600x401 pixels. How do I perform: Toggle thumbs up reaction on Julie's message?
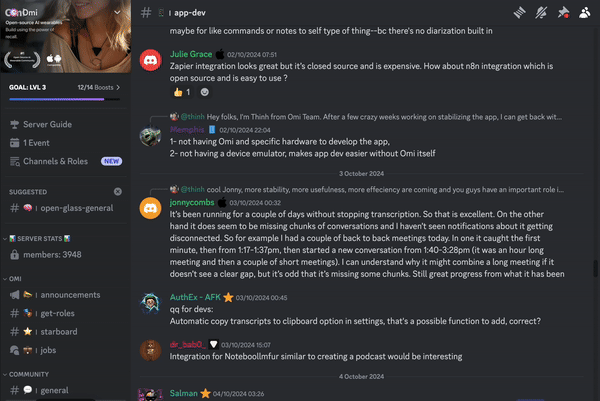click(181, 93)
